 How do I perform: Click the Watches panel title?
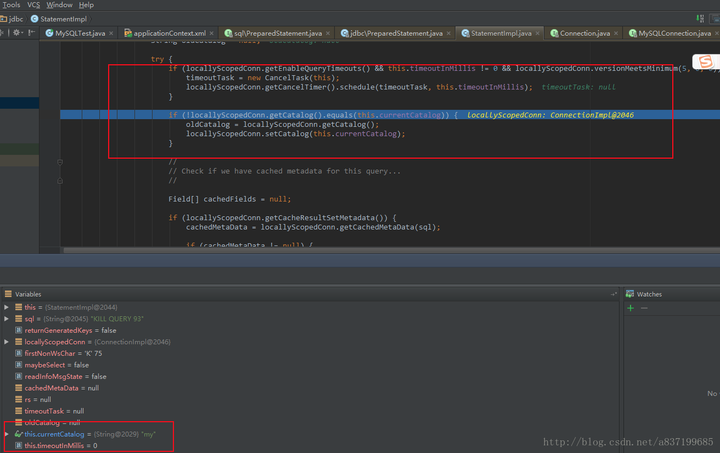[x=649, y=294]
